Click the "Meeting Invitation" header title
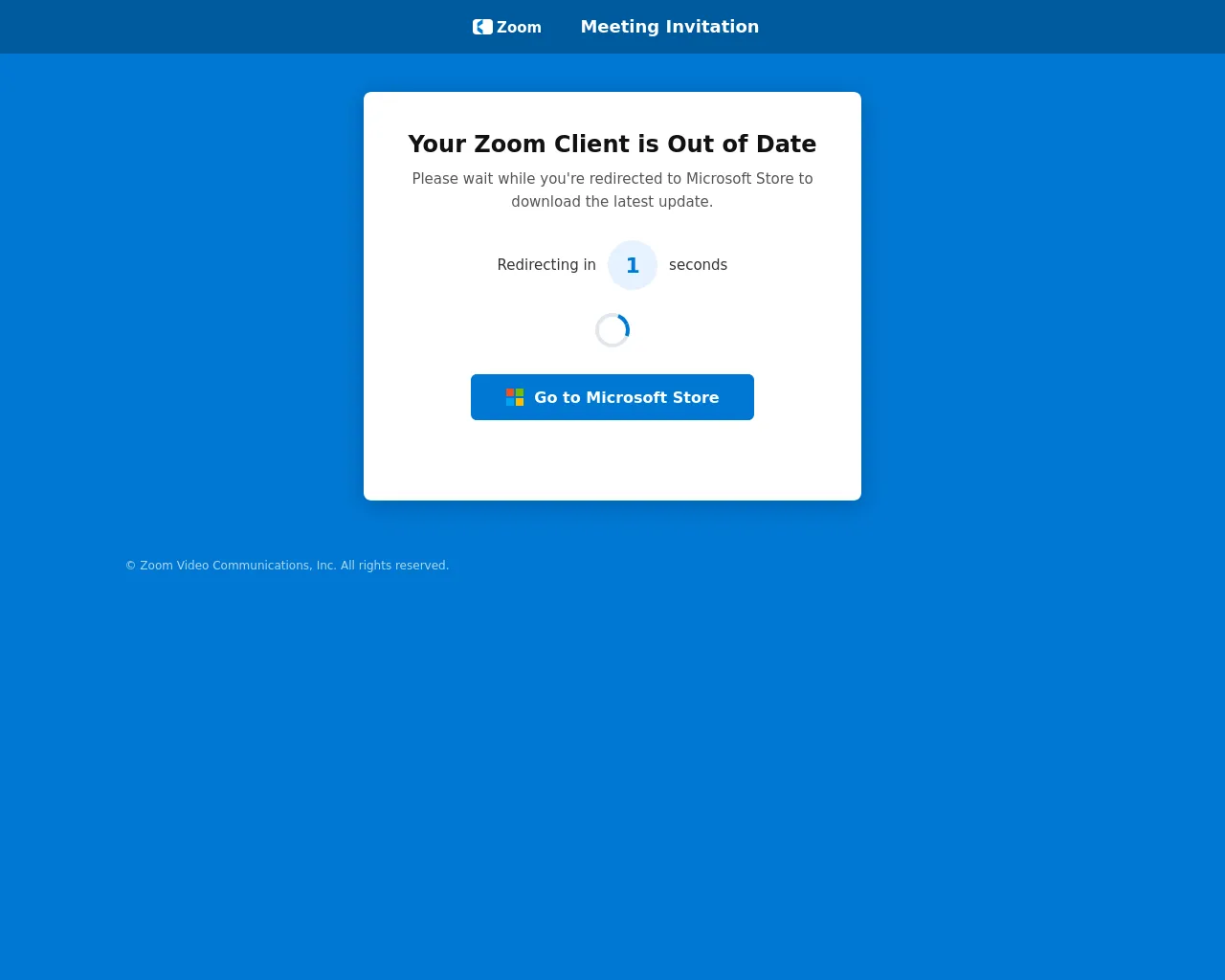1225x980 pixels. [670, 27]
